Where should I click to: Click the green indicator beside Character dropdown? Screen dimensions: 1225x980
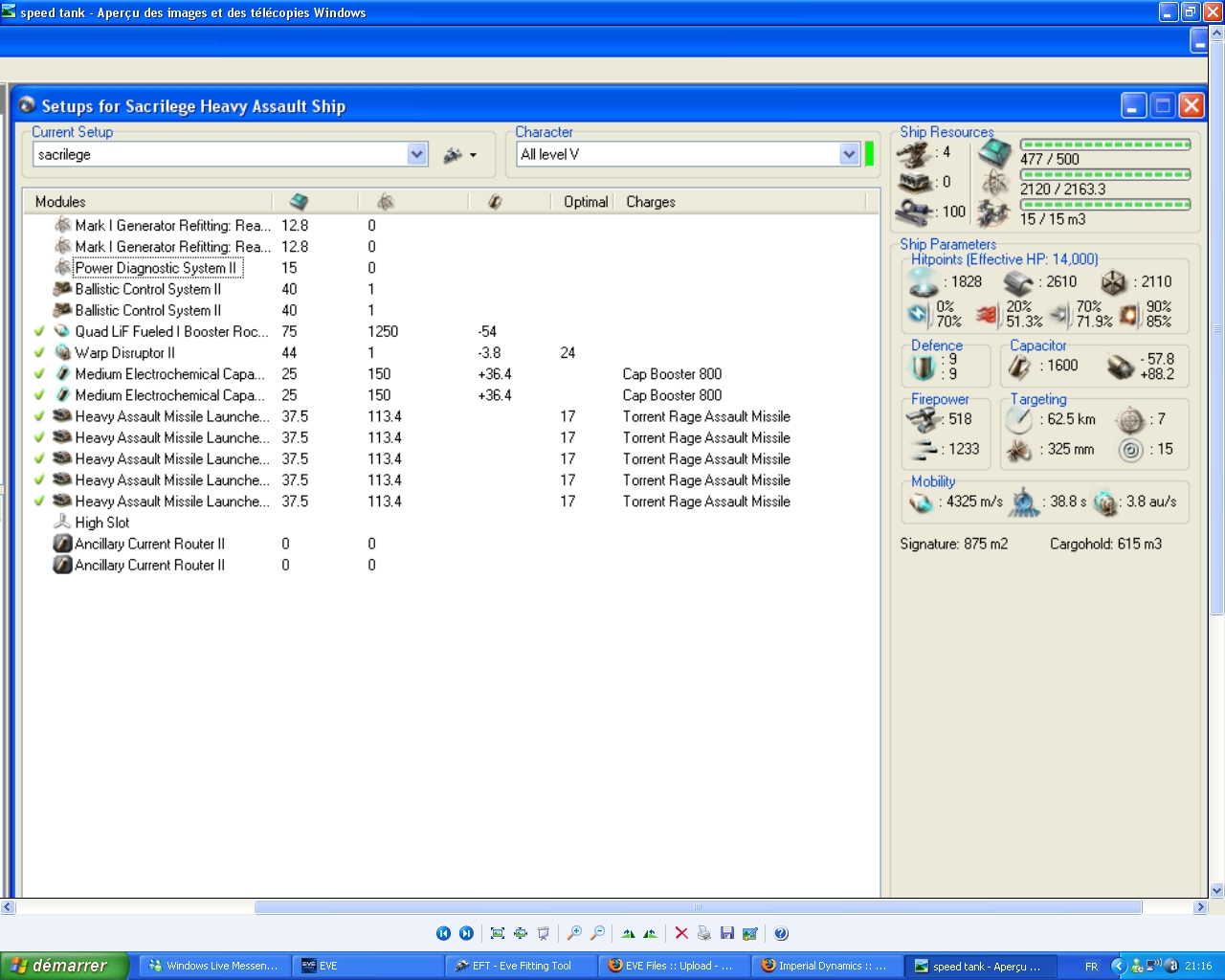pos(869,154)
